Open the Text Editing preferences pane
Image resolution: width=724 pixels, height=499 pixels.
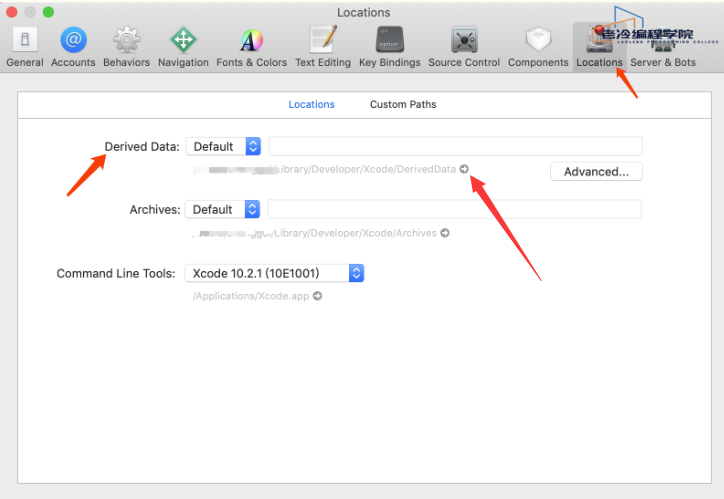tap(323, 47)
